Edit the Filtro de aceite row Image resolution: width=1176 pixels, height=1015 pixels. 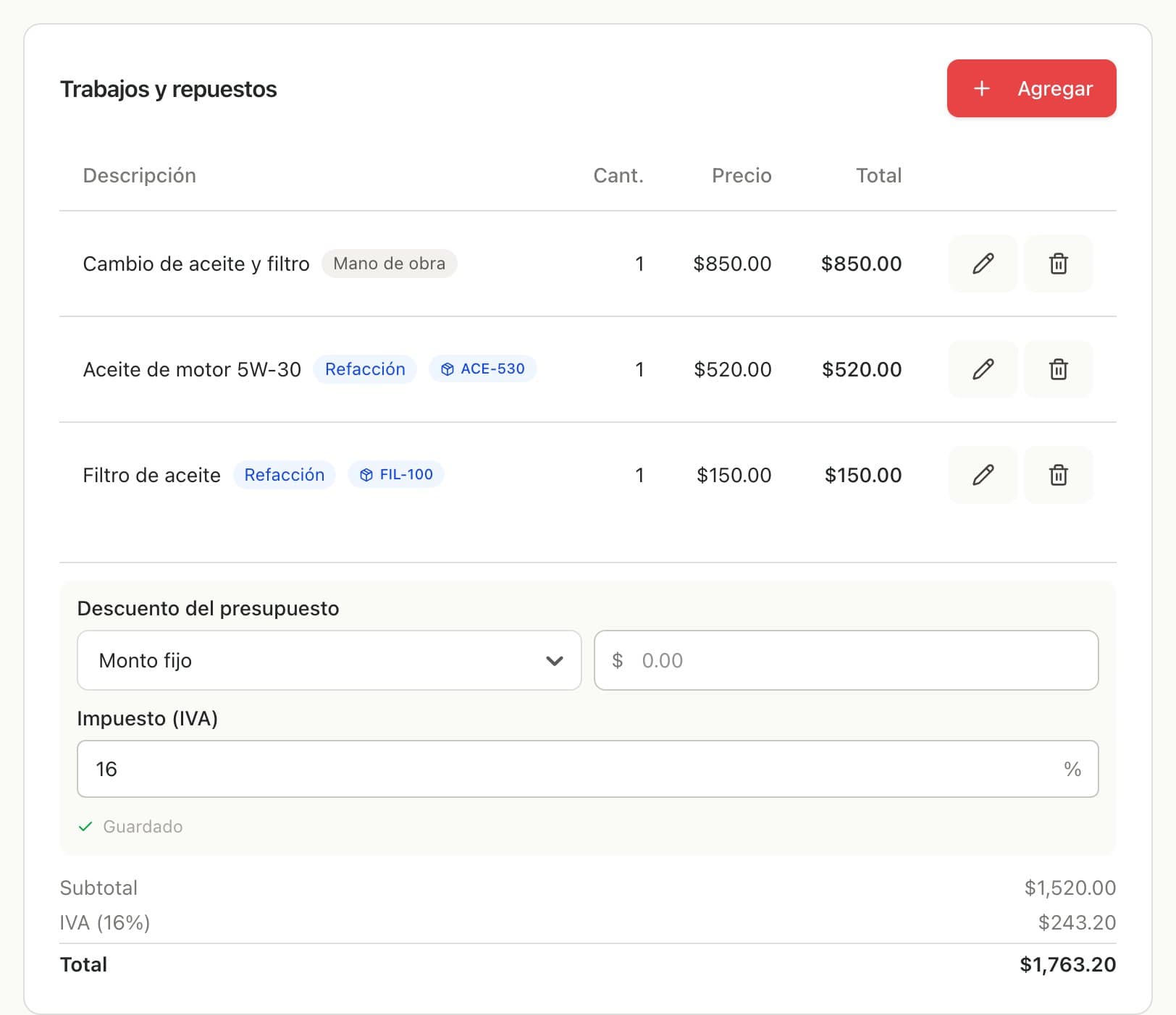(x=983, y=475)
